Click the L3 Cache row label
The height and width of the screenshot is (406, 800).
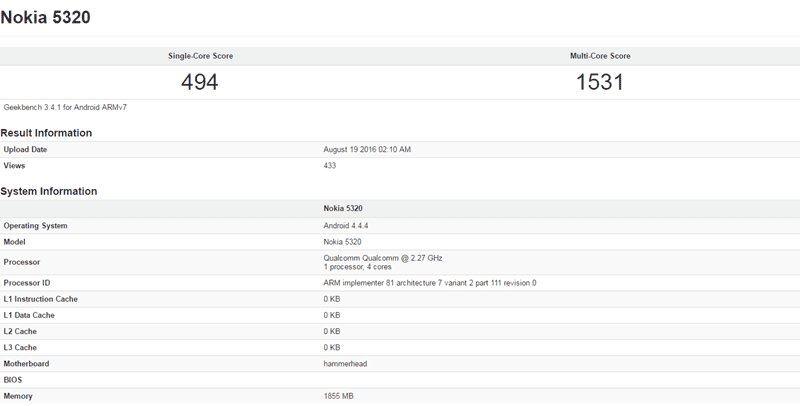tap(21, 347)
